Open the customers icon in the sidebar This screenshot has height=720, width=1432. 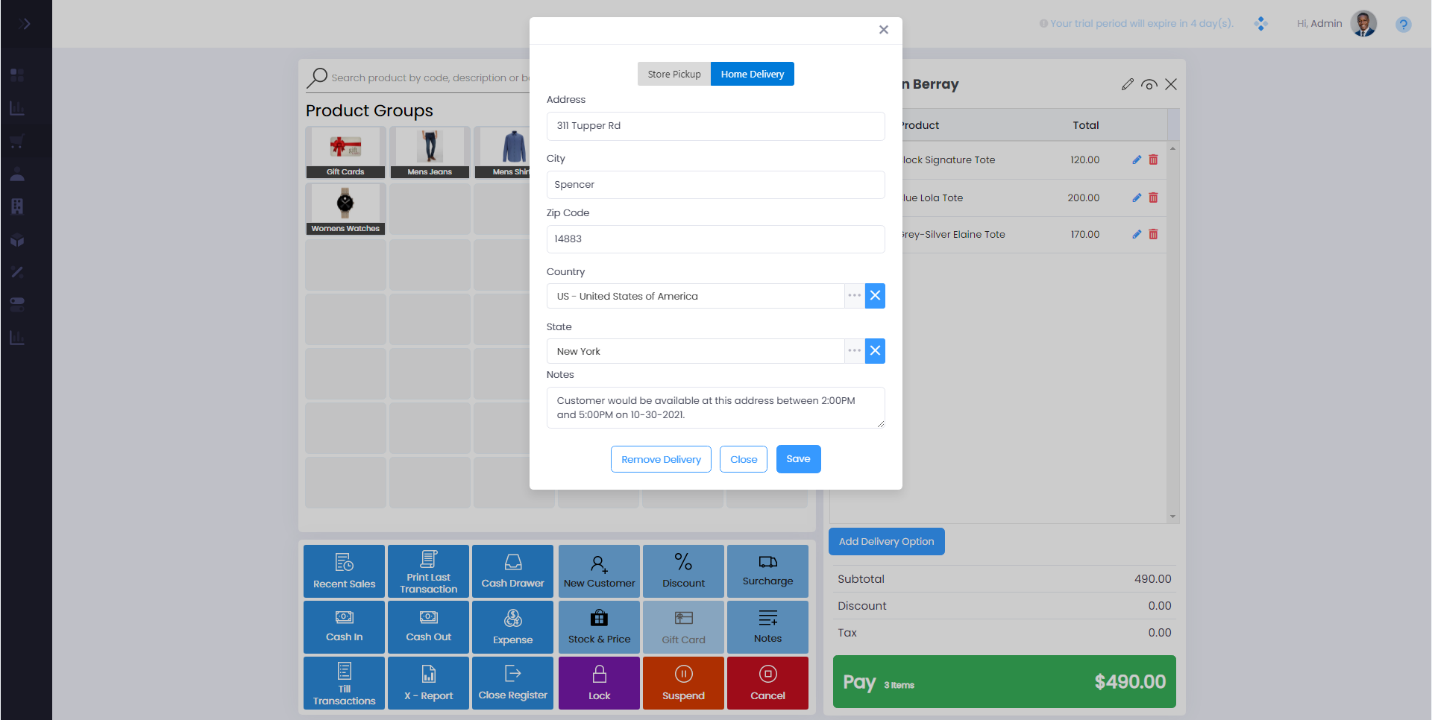[x=16, y=175]
